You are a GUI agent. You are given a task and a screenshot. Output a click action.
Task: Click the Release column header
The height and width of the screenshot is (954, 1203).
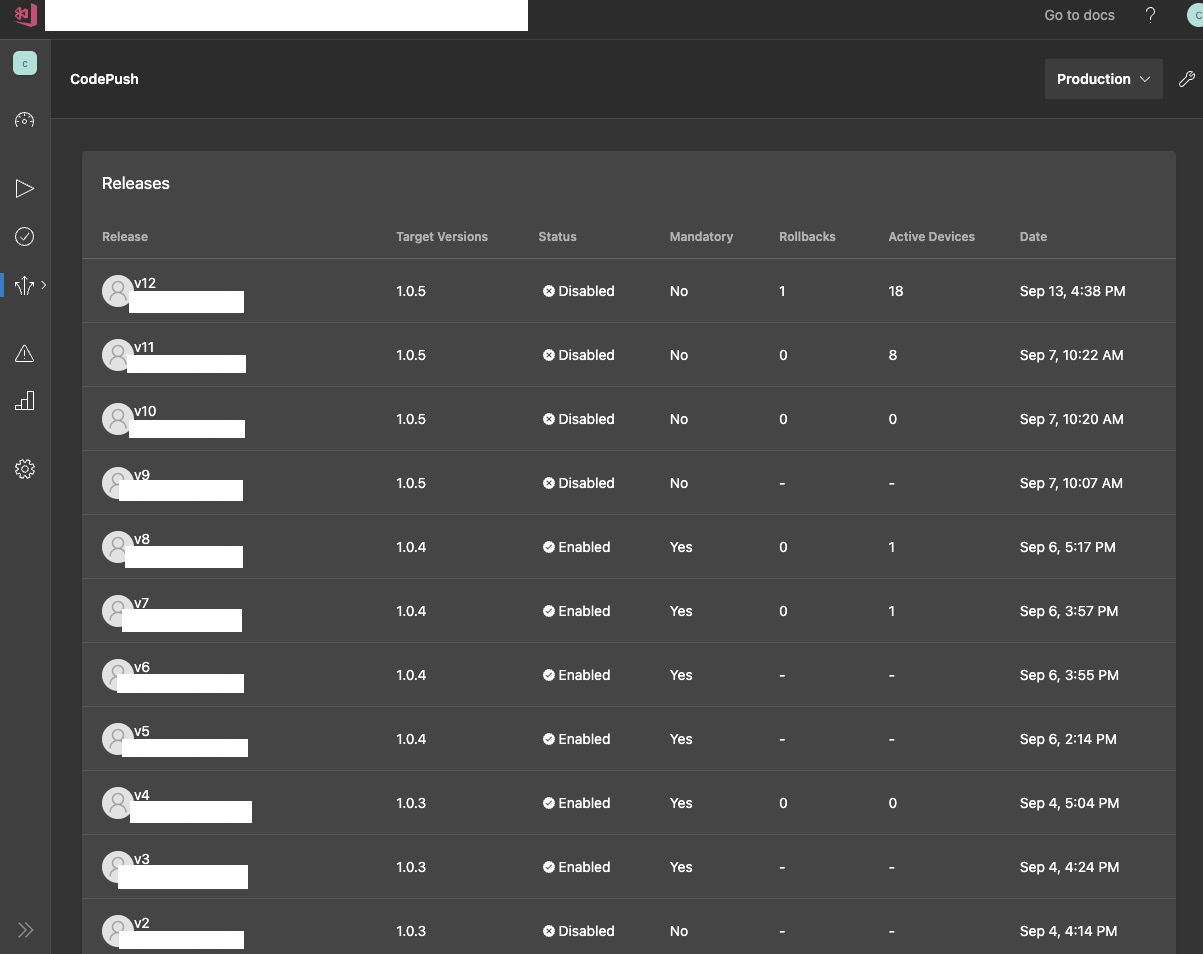(125, 237)
